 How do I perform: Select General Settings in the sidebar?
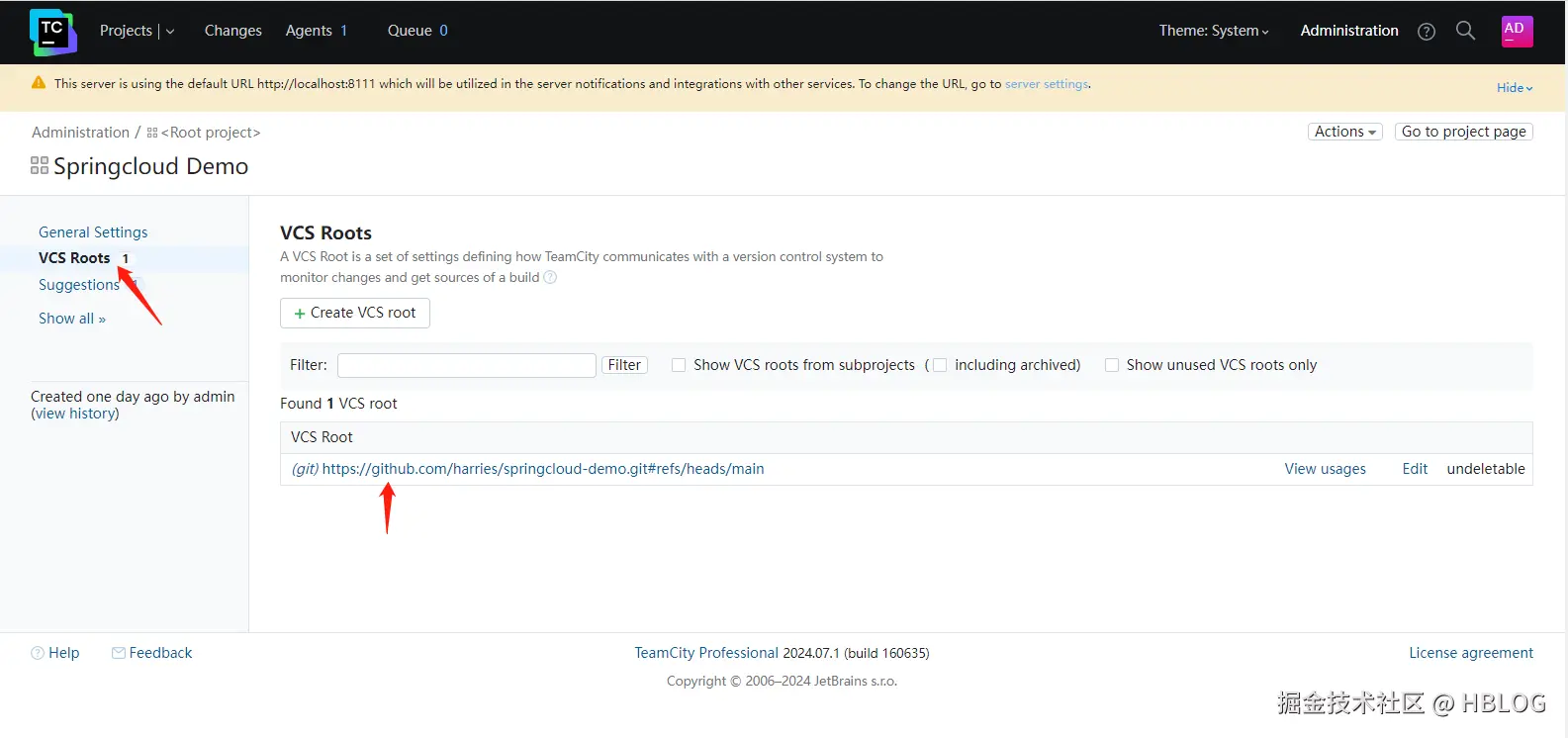pos(93,232)
